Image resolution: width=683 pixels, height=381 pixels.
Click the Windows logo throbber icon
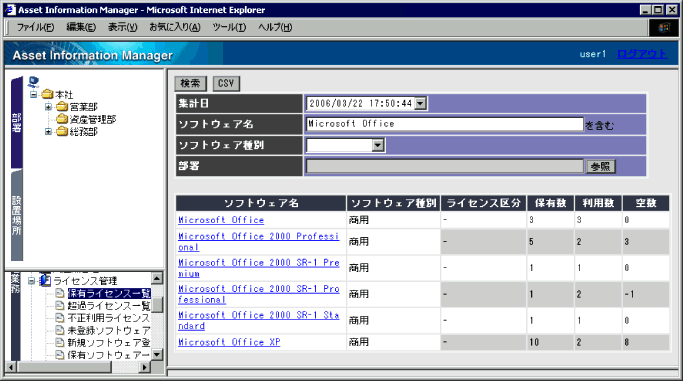click(x=663, y=27)
